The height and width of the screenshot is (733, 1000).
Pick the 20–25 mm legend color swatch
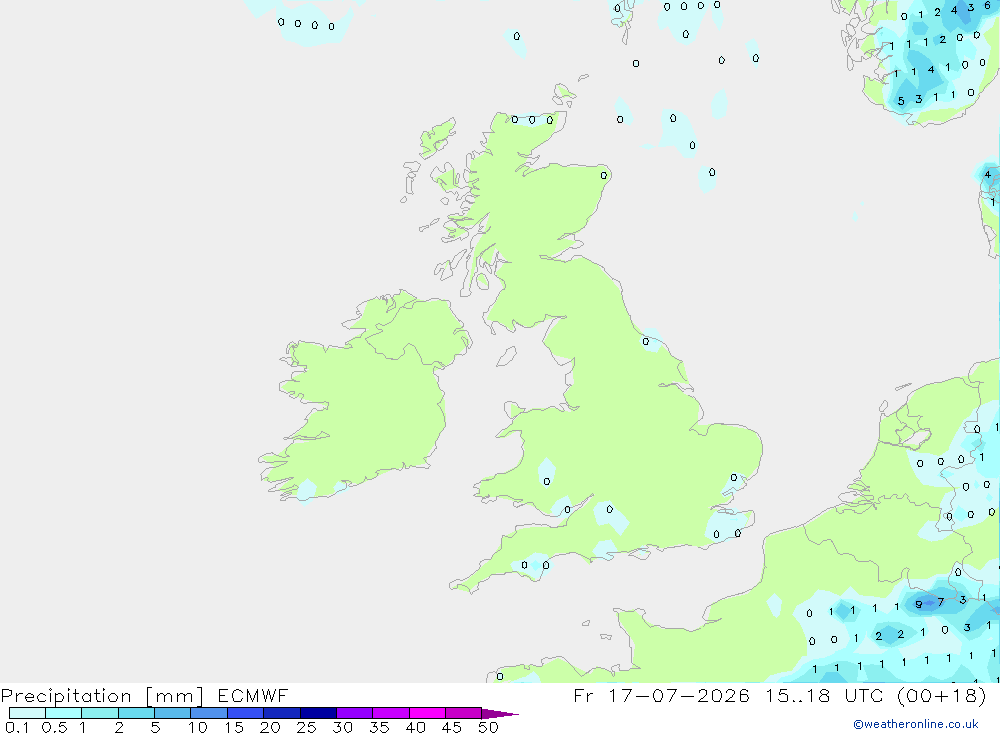pos(282,713)
